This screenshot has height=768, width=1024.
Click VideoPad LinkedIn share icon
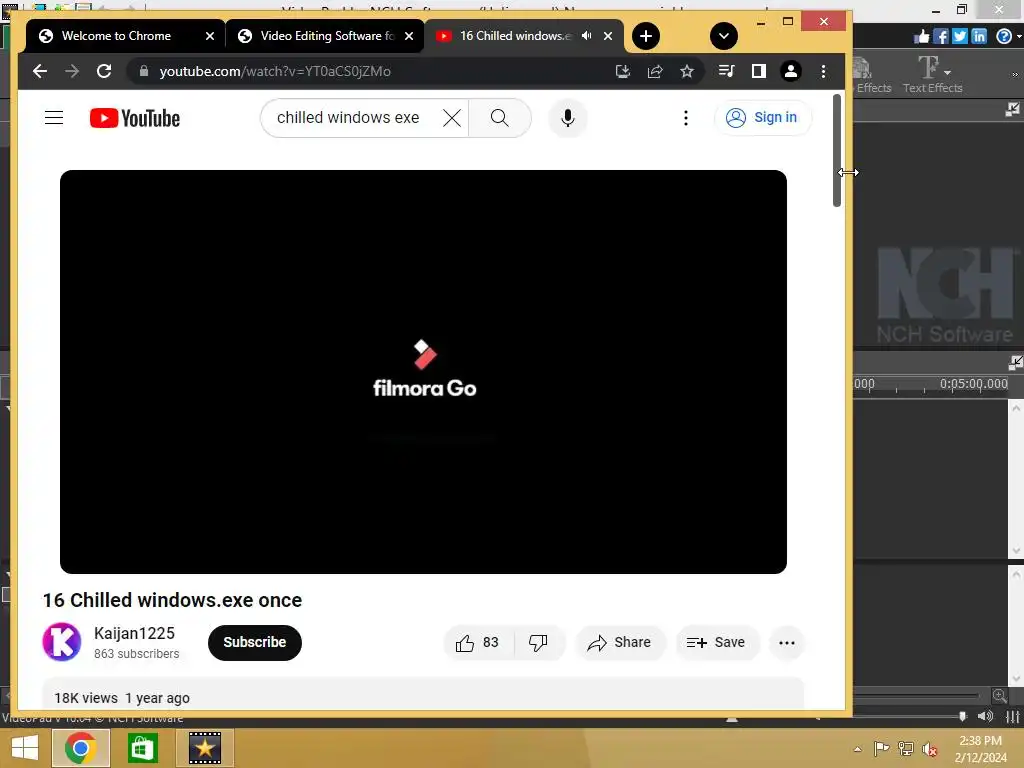[978, 36]
